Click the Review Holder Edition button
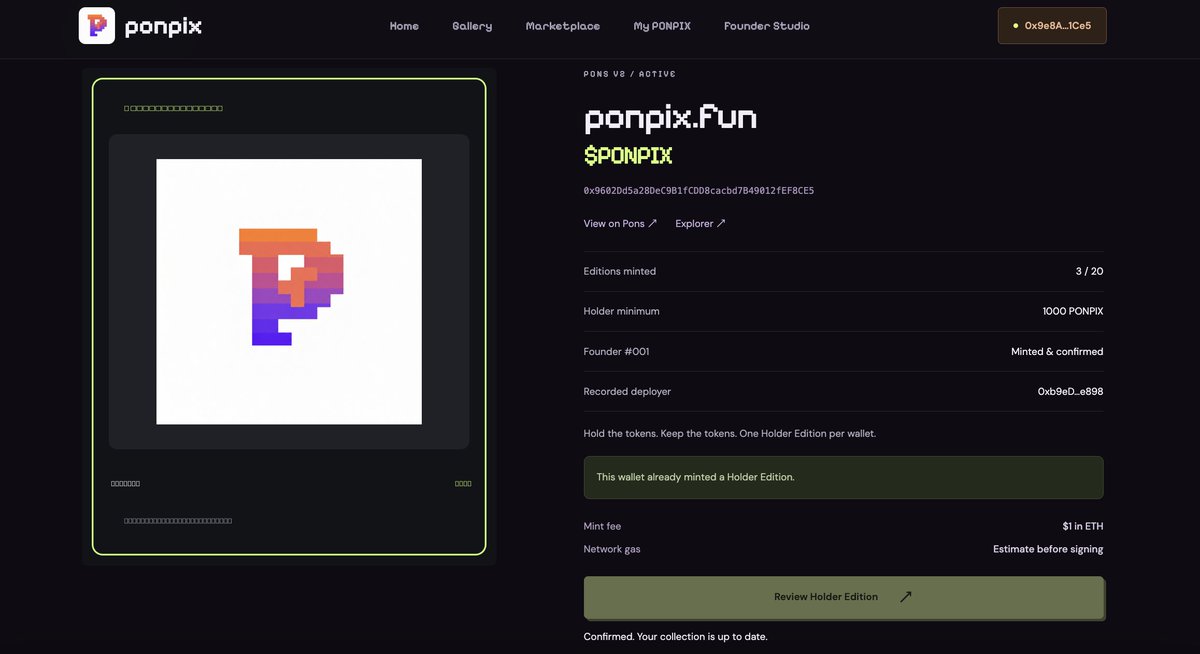1200x654 pixels. [844, 597]
